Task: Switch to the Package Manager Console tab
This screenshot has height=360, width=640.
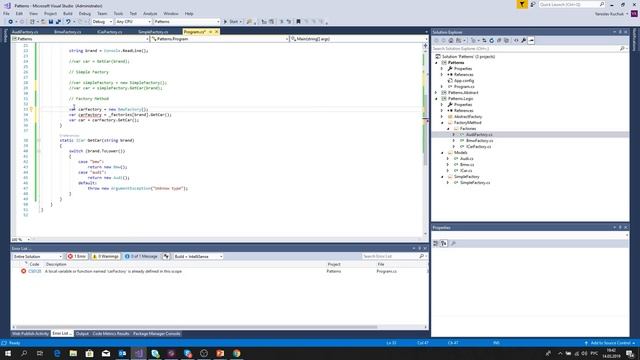Action: point(156,333)
